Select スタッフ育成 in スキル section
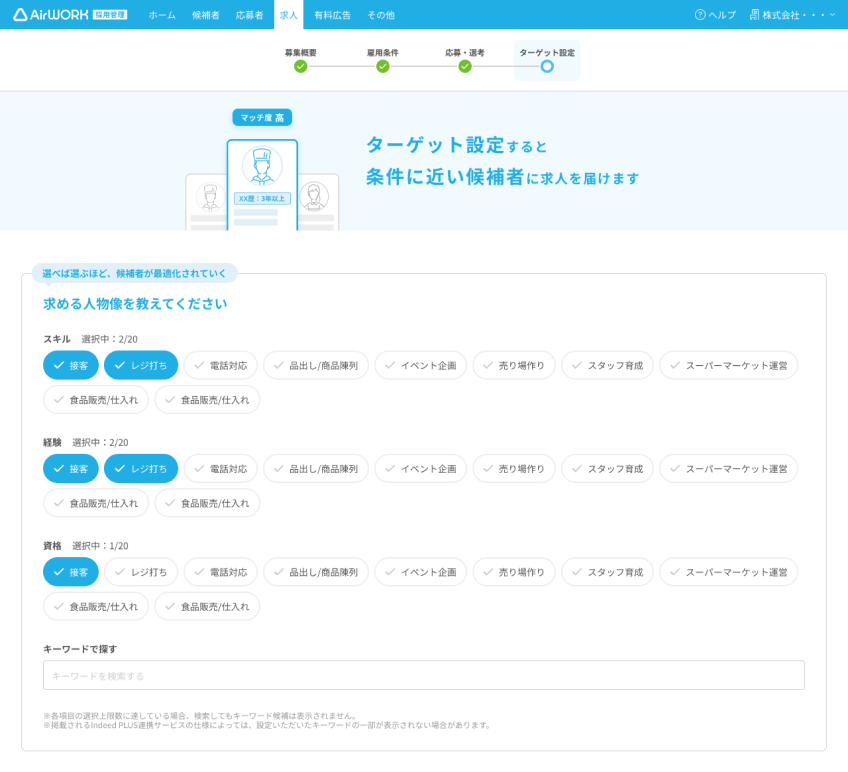Screen dimensions: 848x772 (x=607, y=365)
